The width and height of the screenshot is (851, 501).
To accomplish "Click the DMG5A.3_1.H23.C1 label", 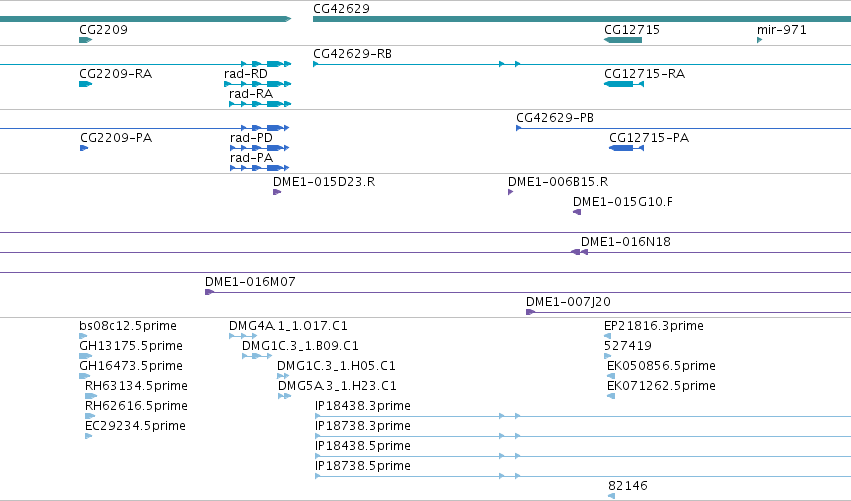I will click(337, 386).
